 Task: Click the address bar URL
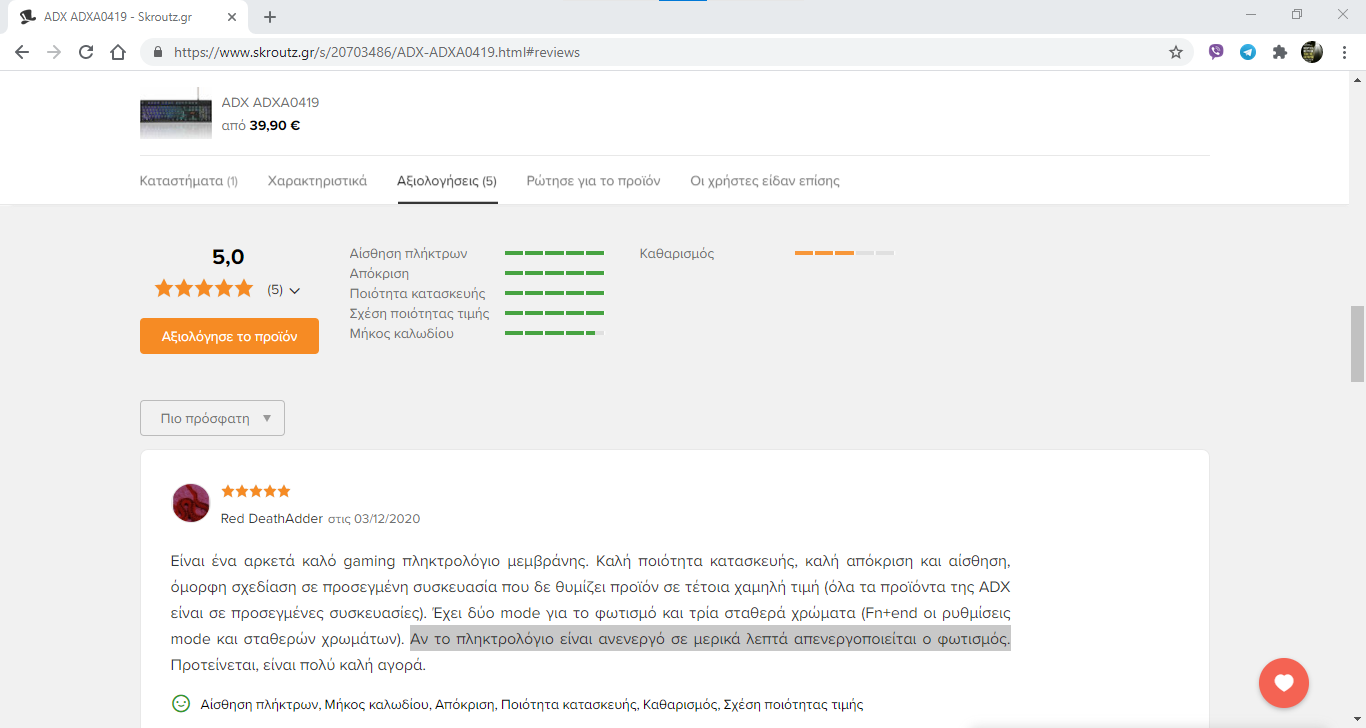tap(377, 52)
